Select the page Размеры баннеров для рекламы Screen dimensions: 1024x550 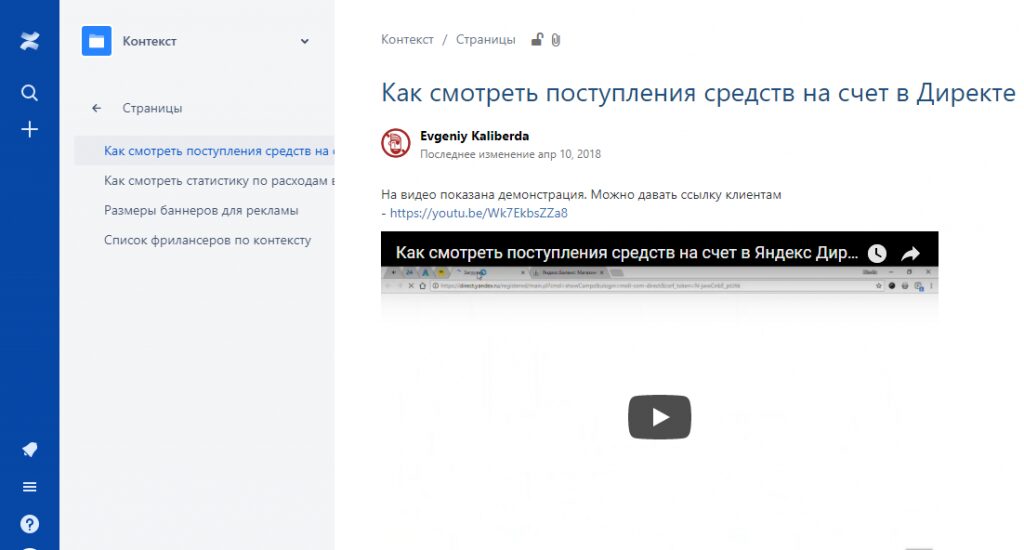click(201, 211)
